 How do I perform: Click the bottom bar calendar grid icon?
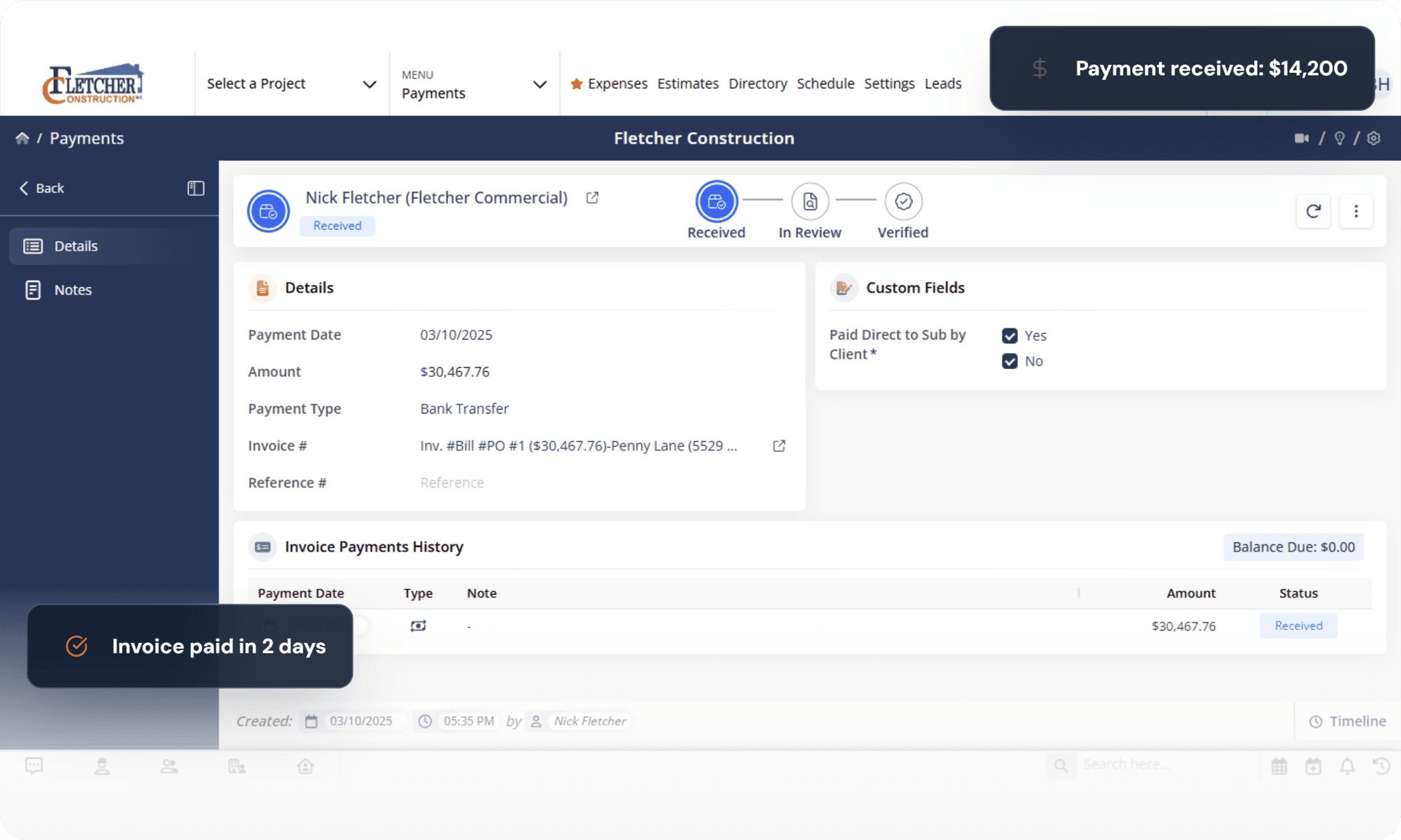(1279, 766)
